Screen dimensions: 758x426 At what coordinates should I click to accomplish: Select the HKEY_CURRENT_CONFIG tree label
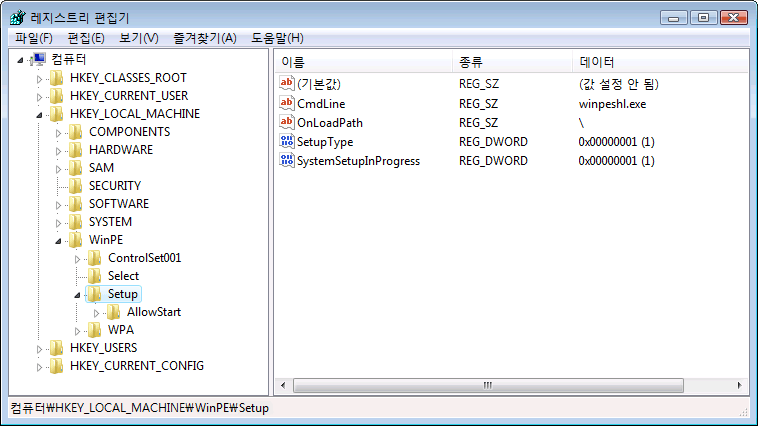point(137,366)
